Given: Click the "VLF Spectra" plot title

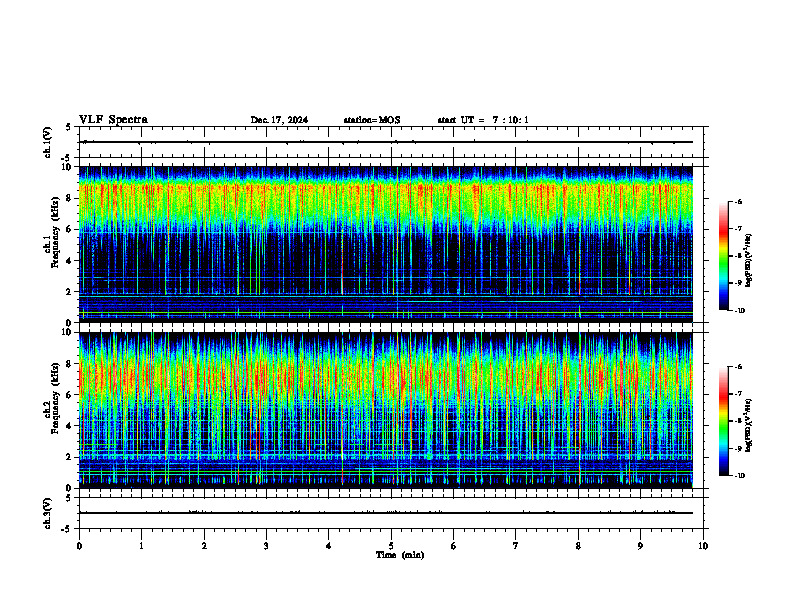Looking at the screenshot, I should tap(113, 120).
